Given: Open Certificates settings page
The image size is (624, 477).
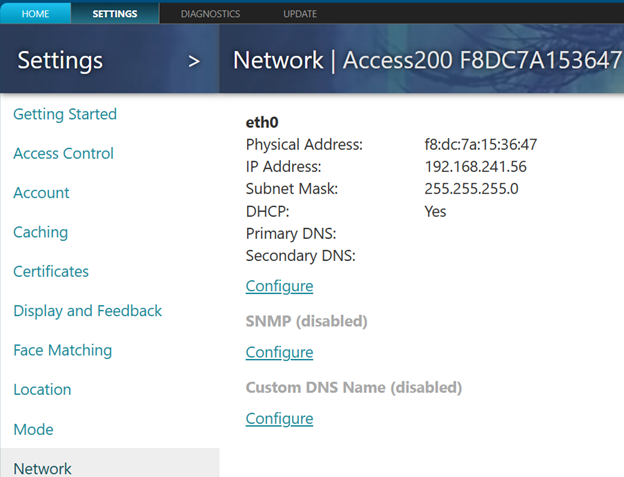Looking at the screenshot, I should tap(51, 272).
